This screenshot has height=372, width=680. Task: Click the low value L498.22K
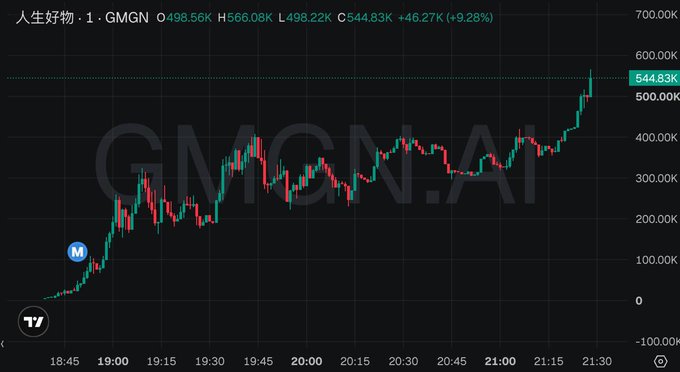coord(305,18)
